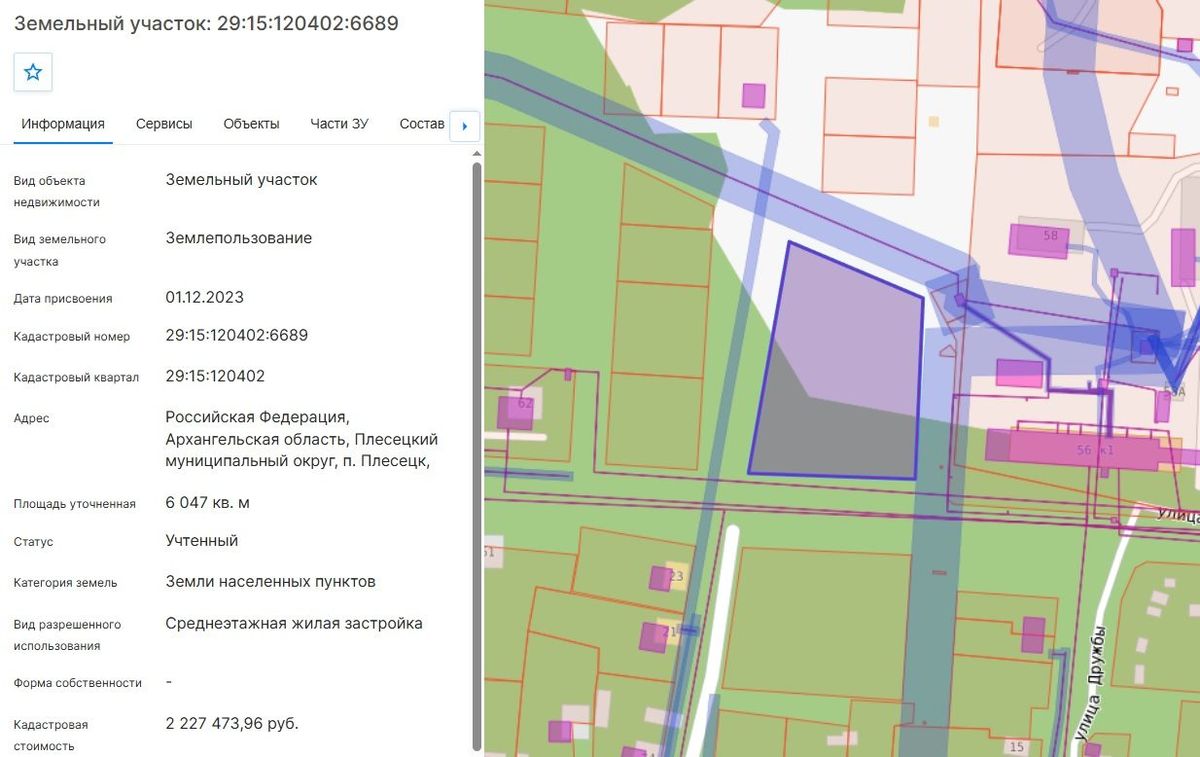The height and width of the screenshot is (757, 1200).
Task: Click the heading Земельный участок: 29:15:120402:6689
Action: [206, 22]
